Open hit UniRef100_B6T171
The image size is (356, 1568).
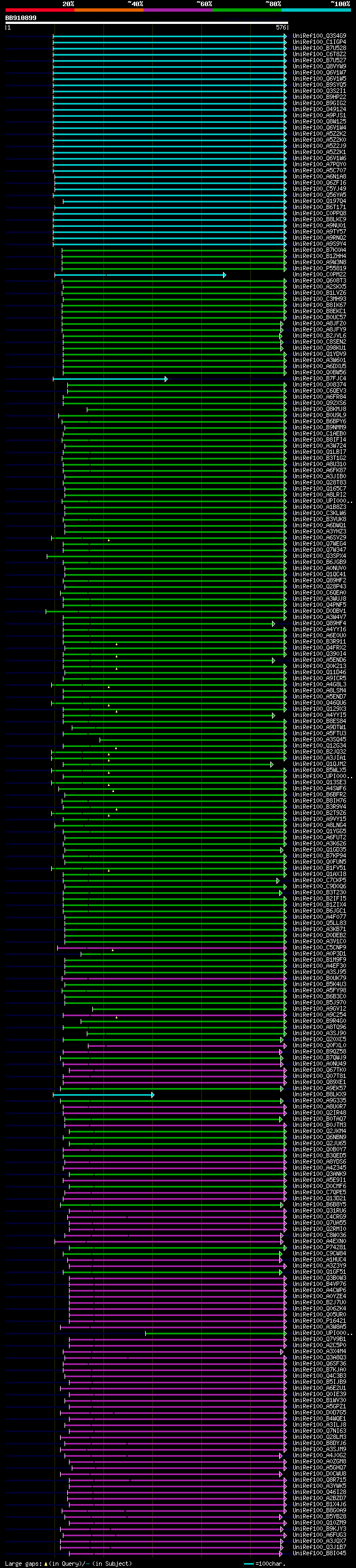[319, 207]
